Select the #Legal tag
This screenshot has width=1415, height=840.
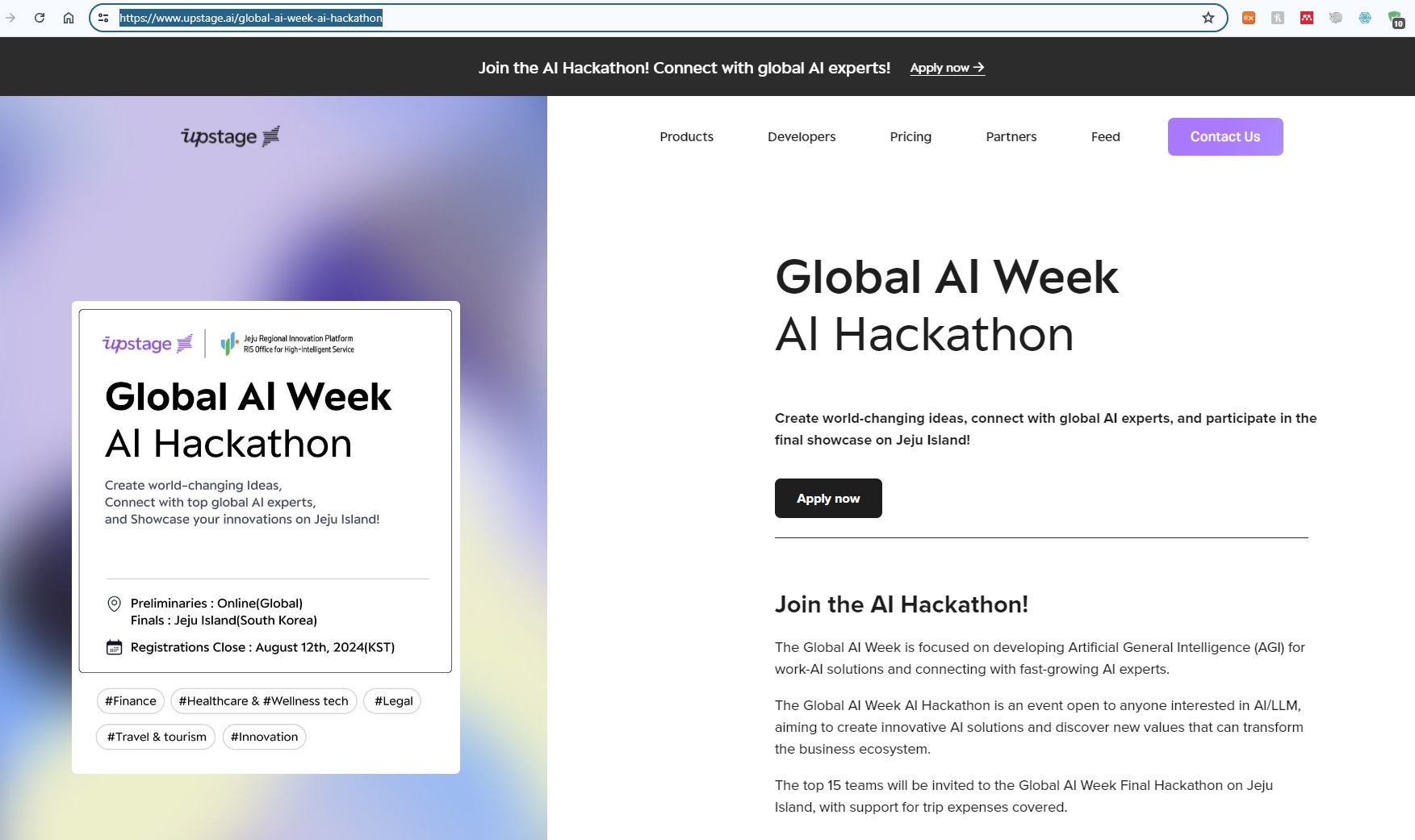click(x=393, y=701)
